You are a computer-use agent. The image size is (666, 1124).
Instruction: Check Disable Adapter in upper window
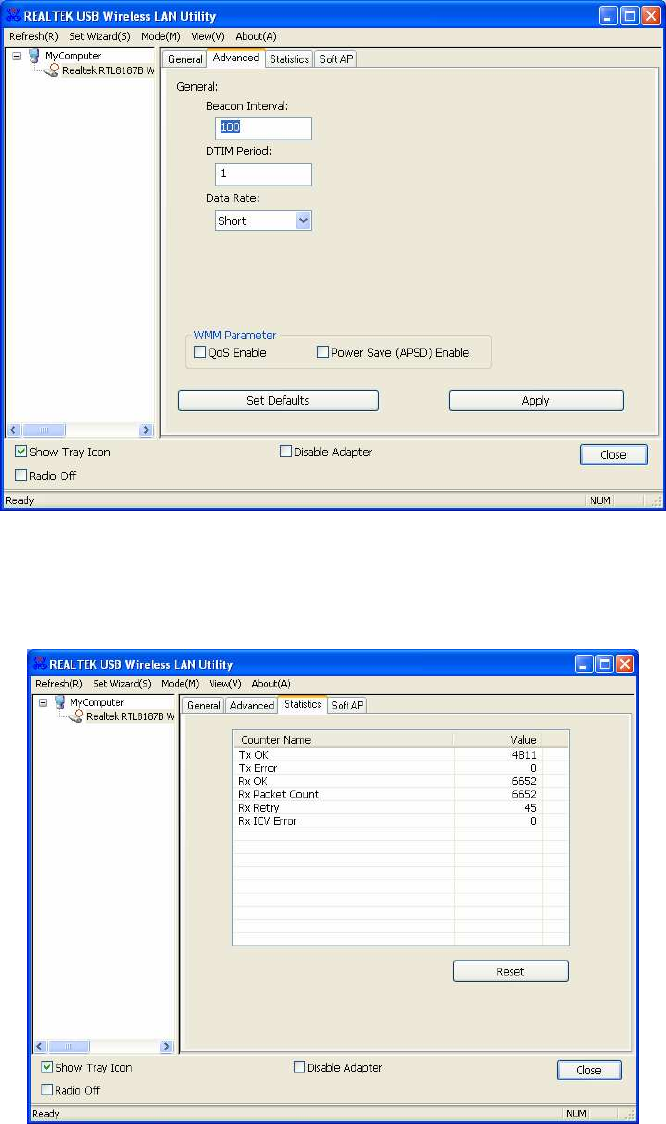pos(286,452)
